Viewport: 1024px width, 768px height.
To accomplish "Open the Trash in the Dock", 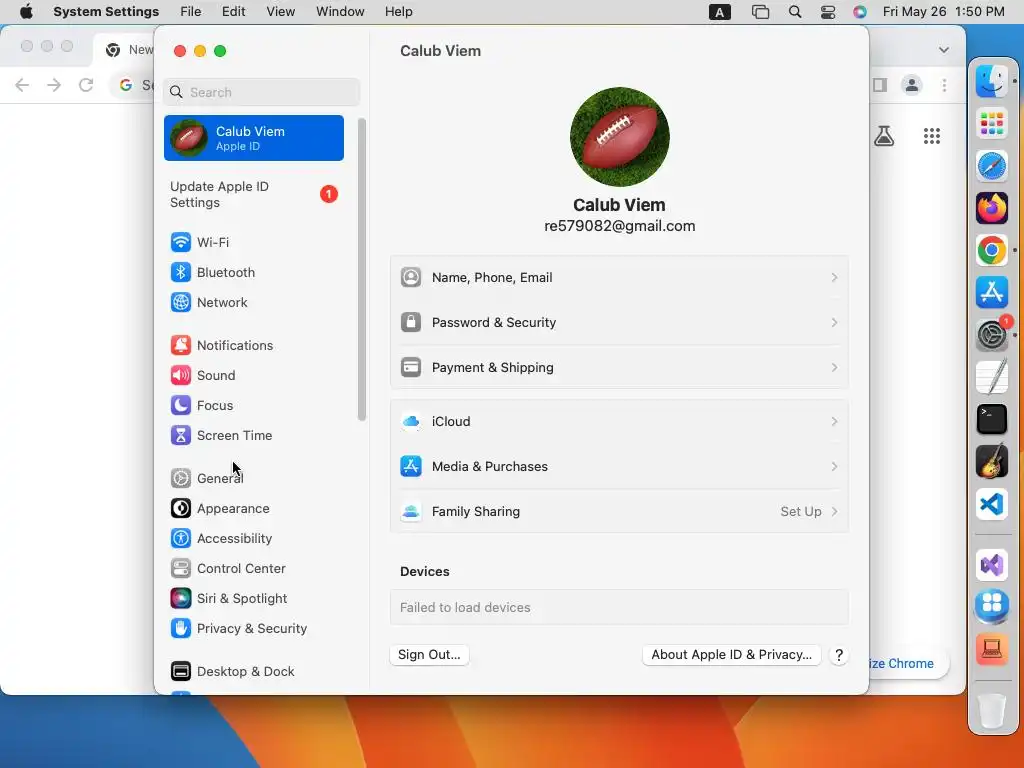I will pyautogui.click(x=991, y=711).
